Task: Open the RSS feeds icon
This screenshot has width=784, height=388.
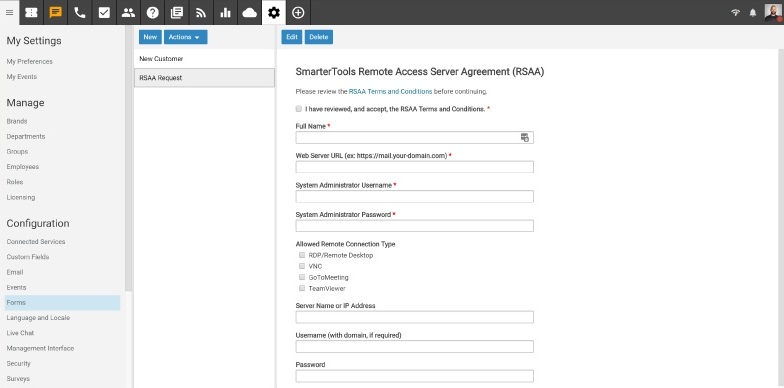Action: click(x=201, y=12)
